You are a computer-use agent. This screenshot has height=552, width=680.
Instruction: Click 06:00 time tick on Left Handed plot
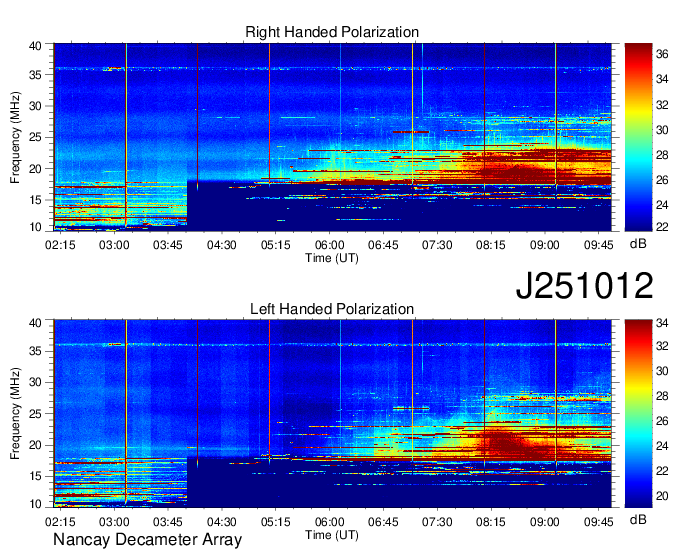(x=329, y=520)
